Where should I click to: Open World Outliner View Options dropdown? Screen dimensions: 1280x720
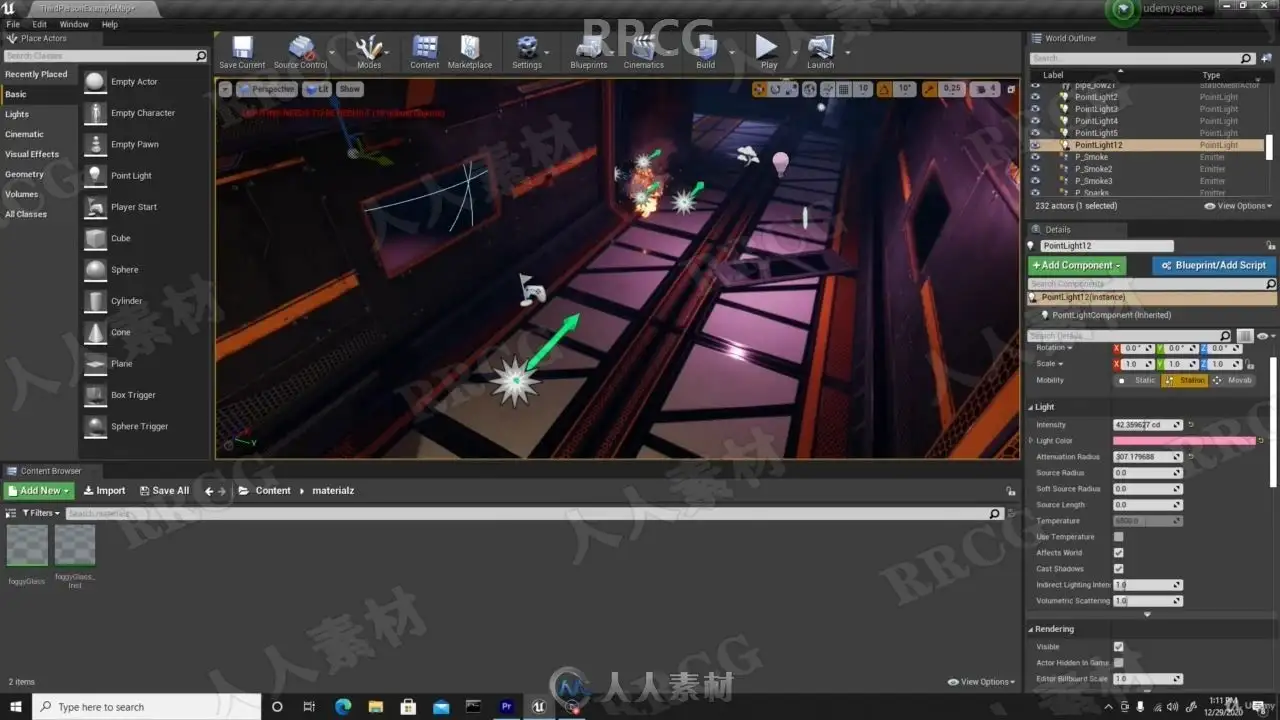pyautogui.click(x=1238, y=206)
